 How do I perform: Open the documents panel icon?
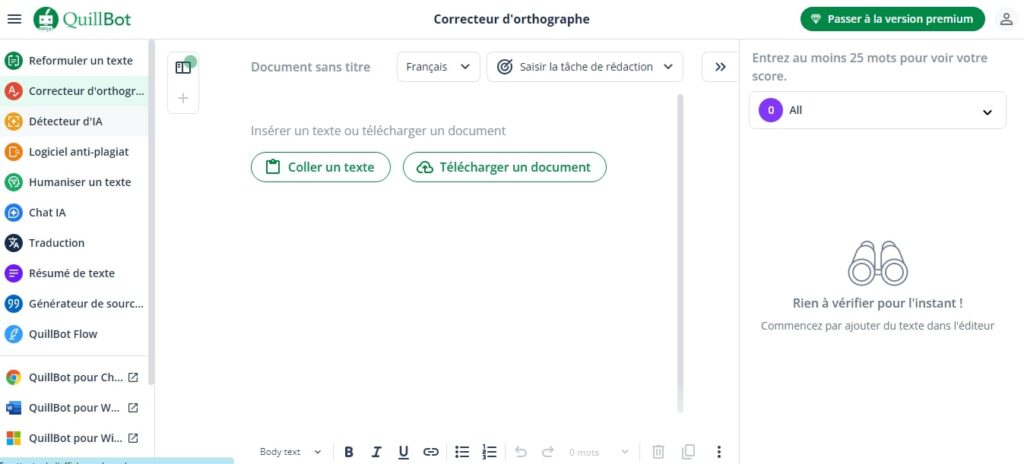click(184, 67)
